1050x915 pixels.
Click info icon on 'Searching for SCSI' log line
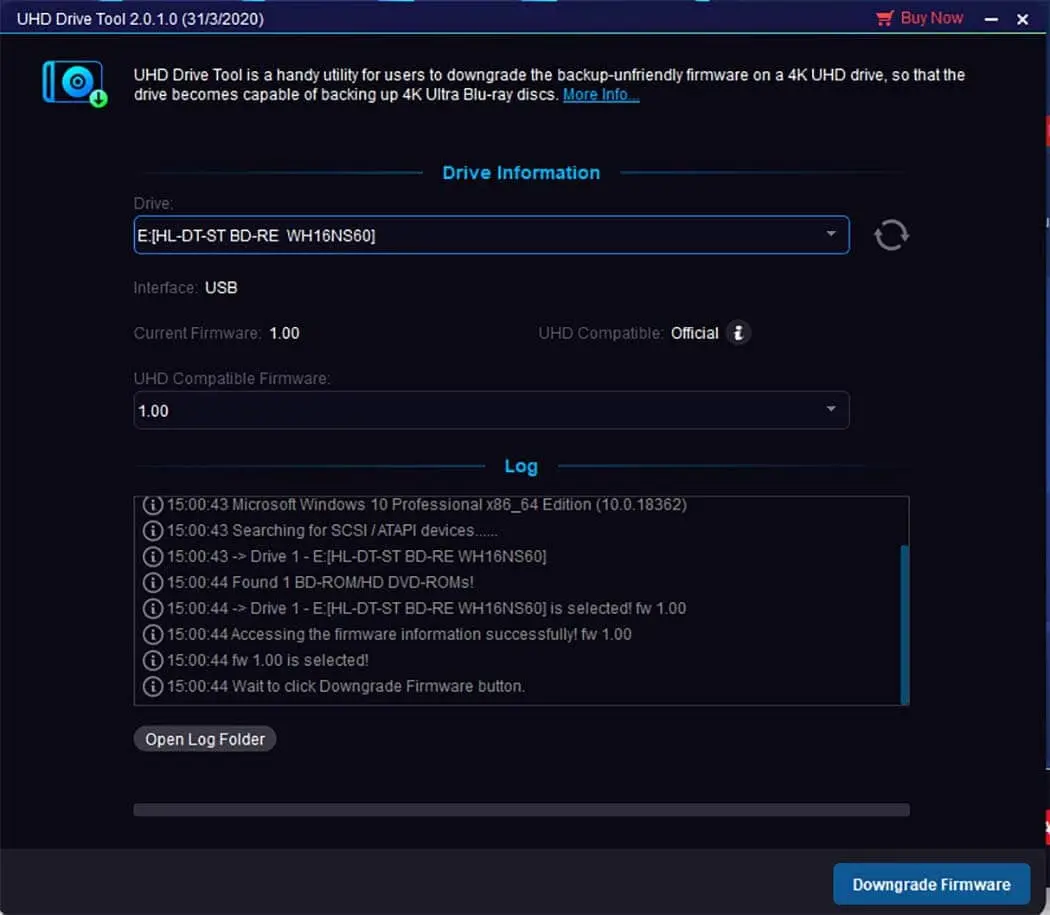pos(153,530)
